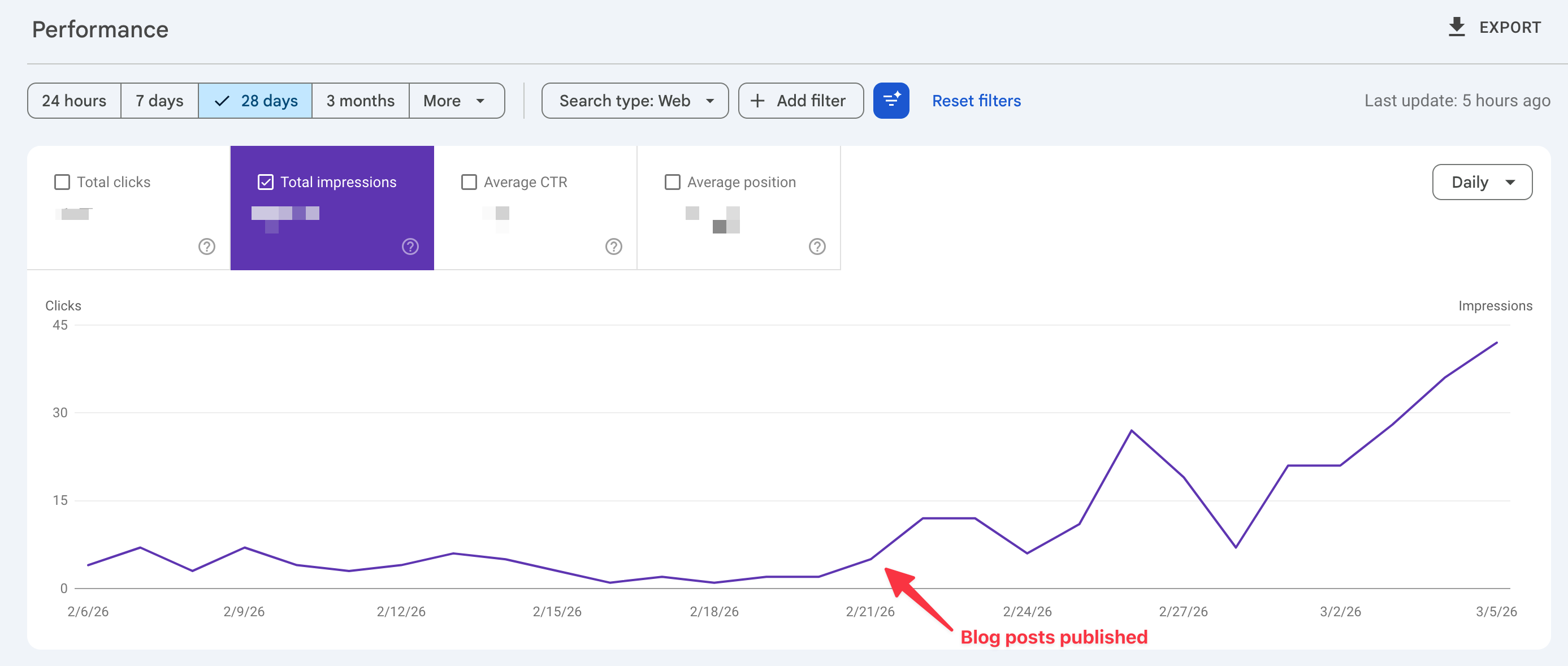Enable the Average CTR checkbox
This screenshot has height=666, width=1568.
(469, 182)
